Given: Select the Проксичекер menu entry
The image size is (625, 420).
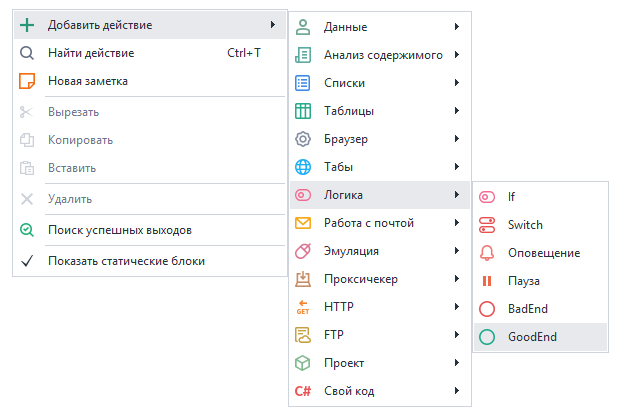Looking at the screenshot, I should [361, 279].
